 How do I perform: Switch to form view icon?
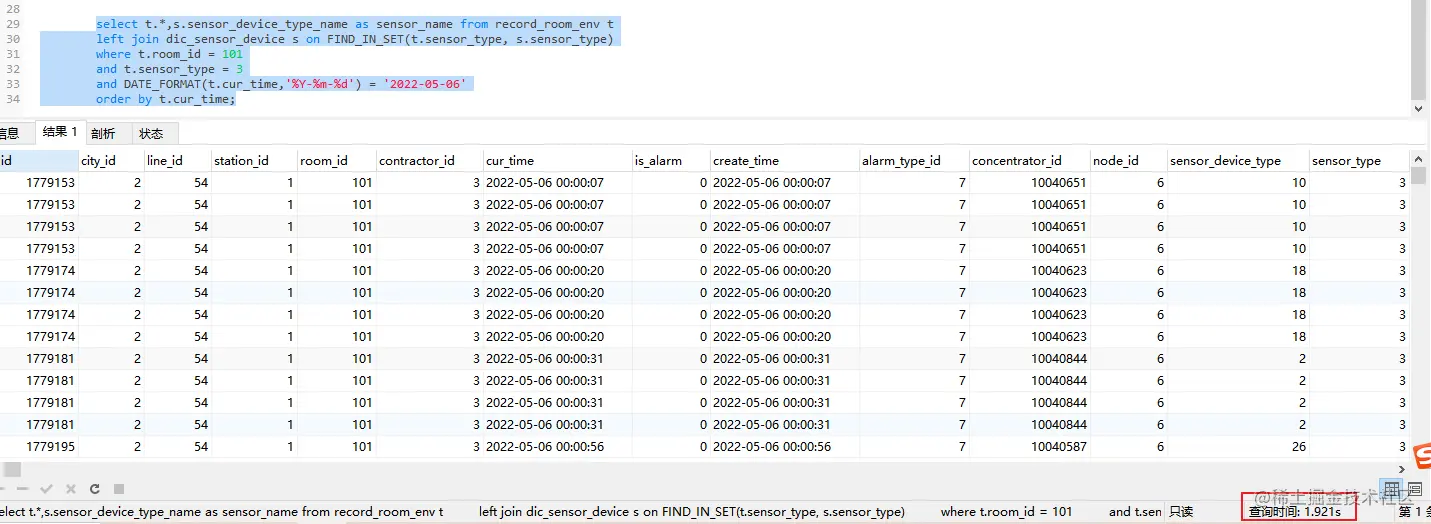coord(1415,489)
